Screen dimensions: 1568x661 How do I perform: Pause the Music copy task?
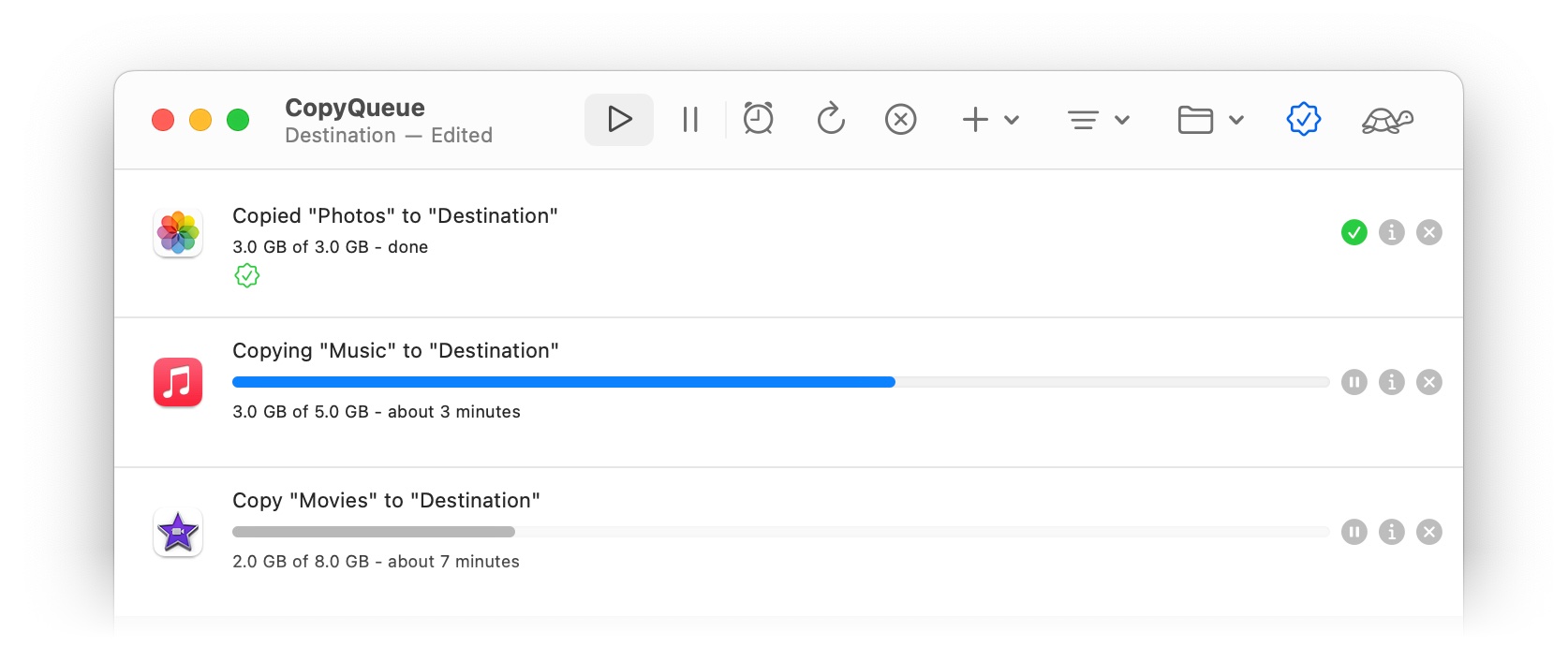click(1354, 382)
